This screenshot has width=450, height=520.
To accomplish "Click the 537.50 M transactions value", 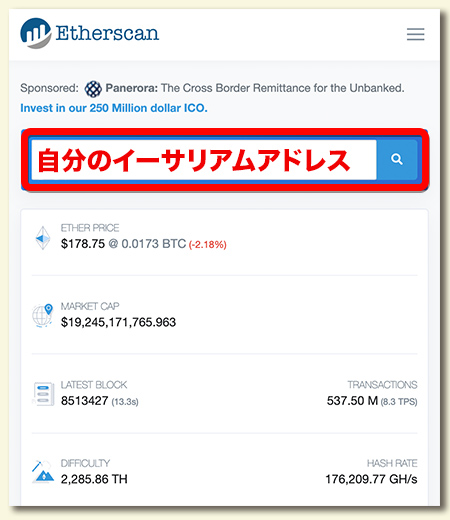I will (x=352, y=401).
